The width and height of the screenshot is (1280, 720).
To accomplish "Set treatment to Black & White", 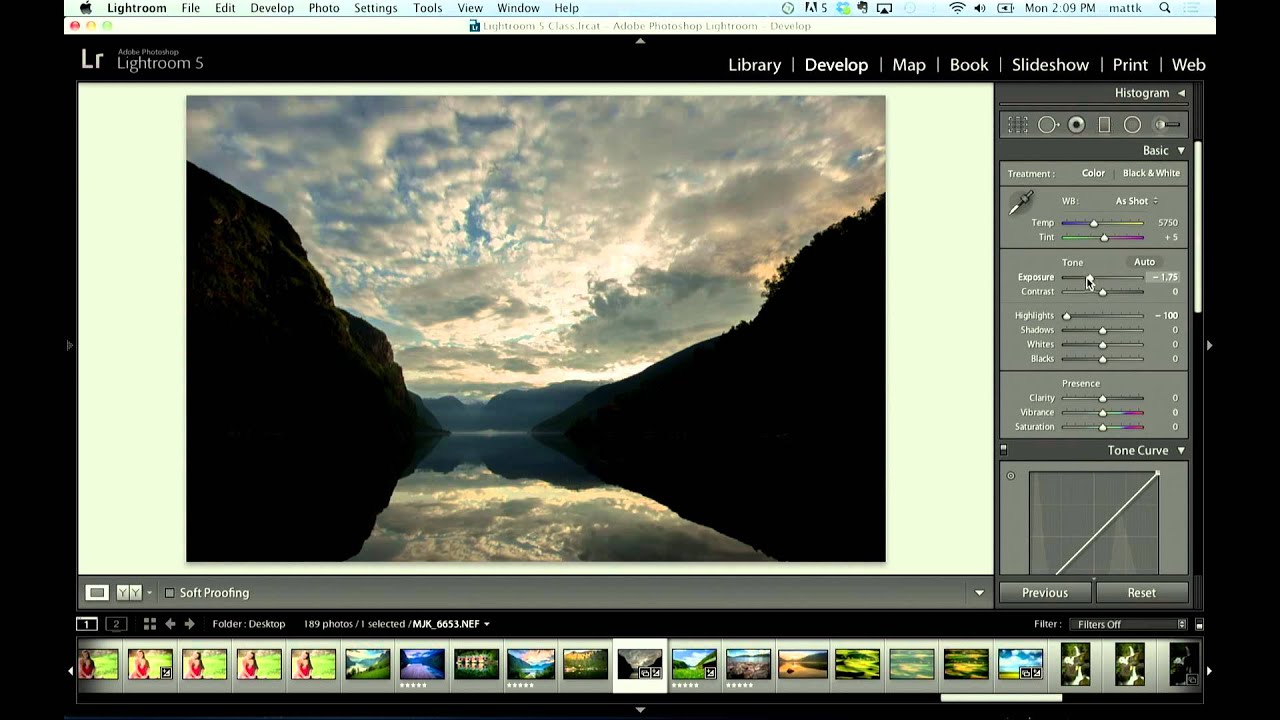I will click(x=1151, y=173).
